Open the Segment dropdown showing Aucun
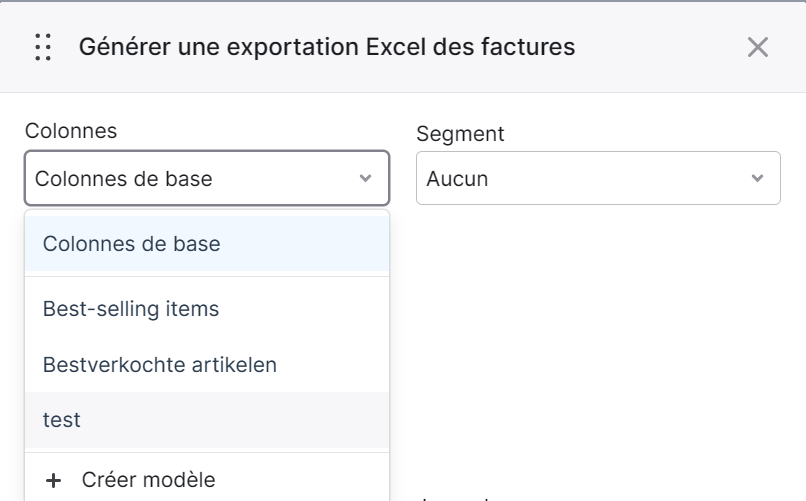 [x=598, y=178]
